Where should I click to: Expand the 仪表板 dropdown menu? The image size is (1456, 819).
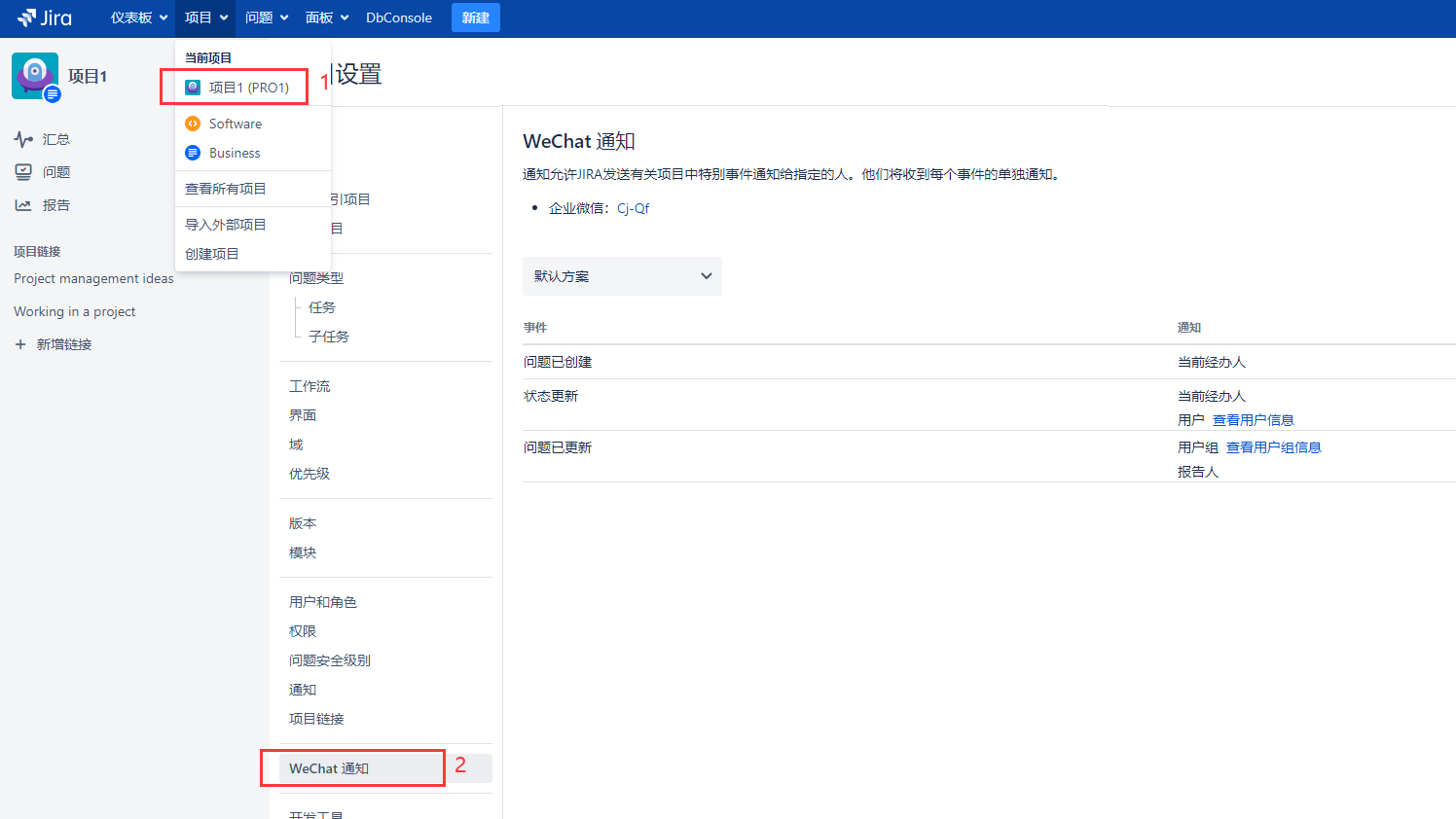pos(138,18)
